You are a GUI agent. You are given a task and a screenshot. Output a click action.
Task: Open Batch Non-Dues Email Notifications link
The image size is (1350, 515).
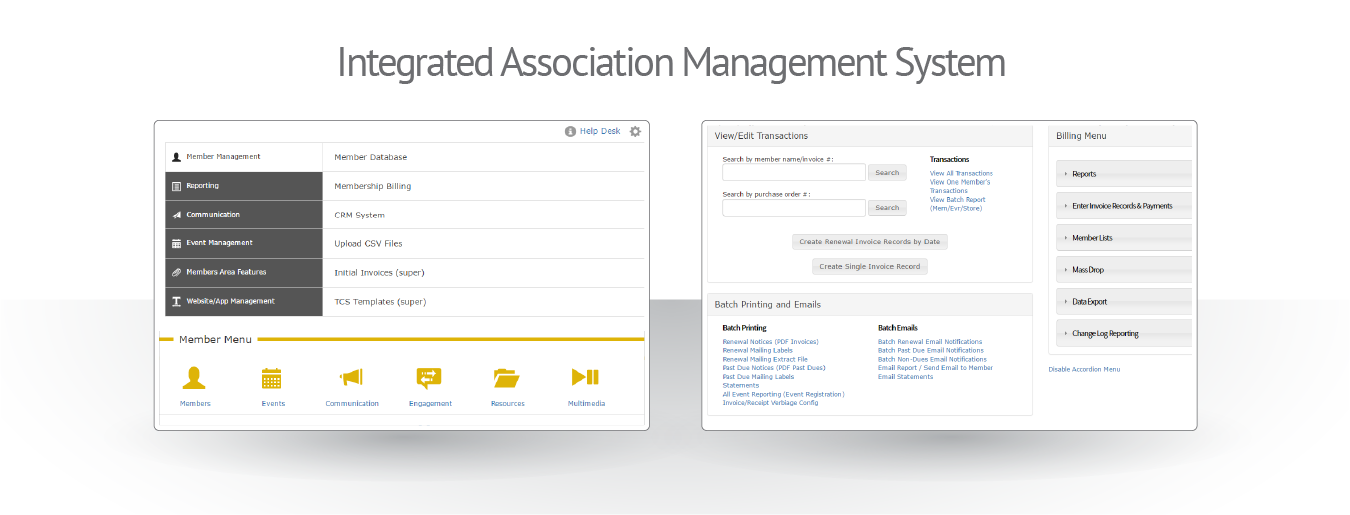point(932,359)
